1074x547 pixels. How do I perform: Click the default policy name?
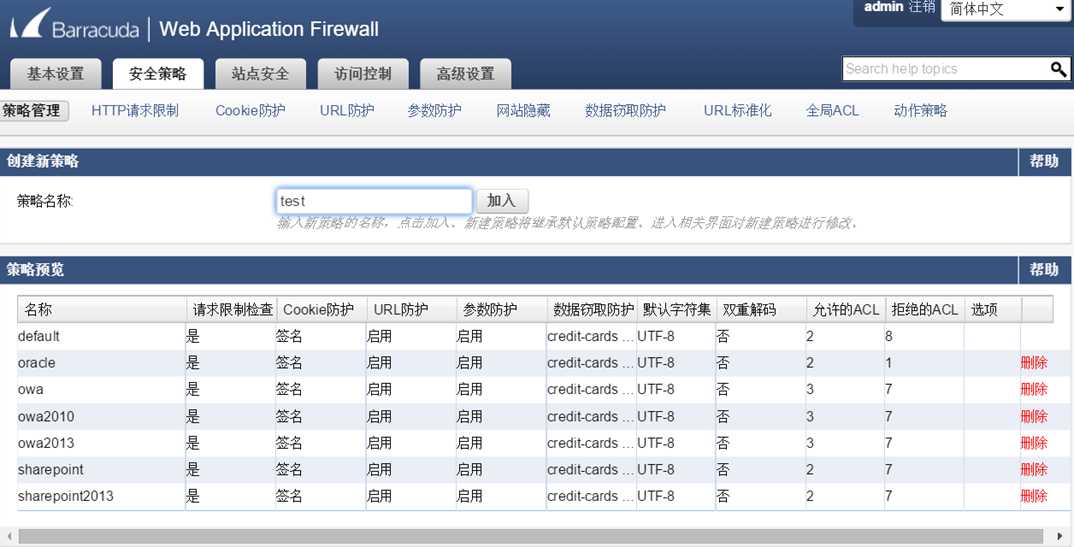click(x=38, y=336)
